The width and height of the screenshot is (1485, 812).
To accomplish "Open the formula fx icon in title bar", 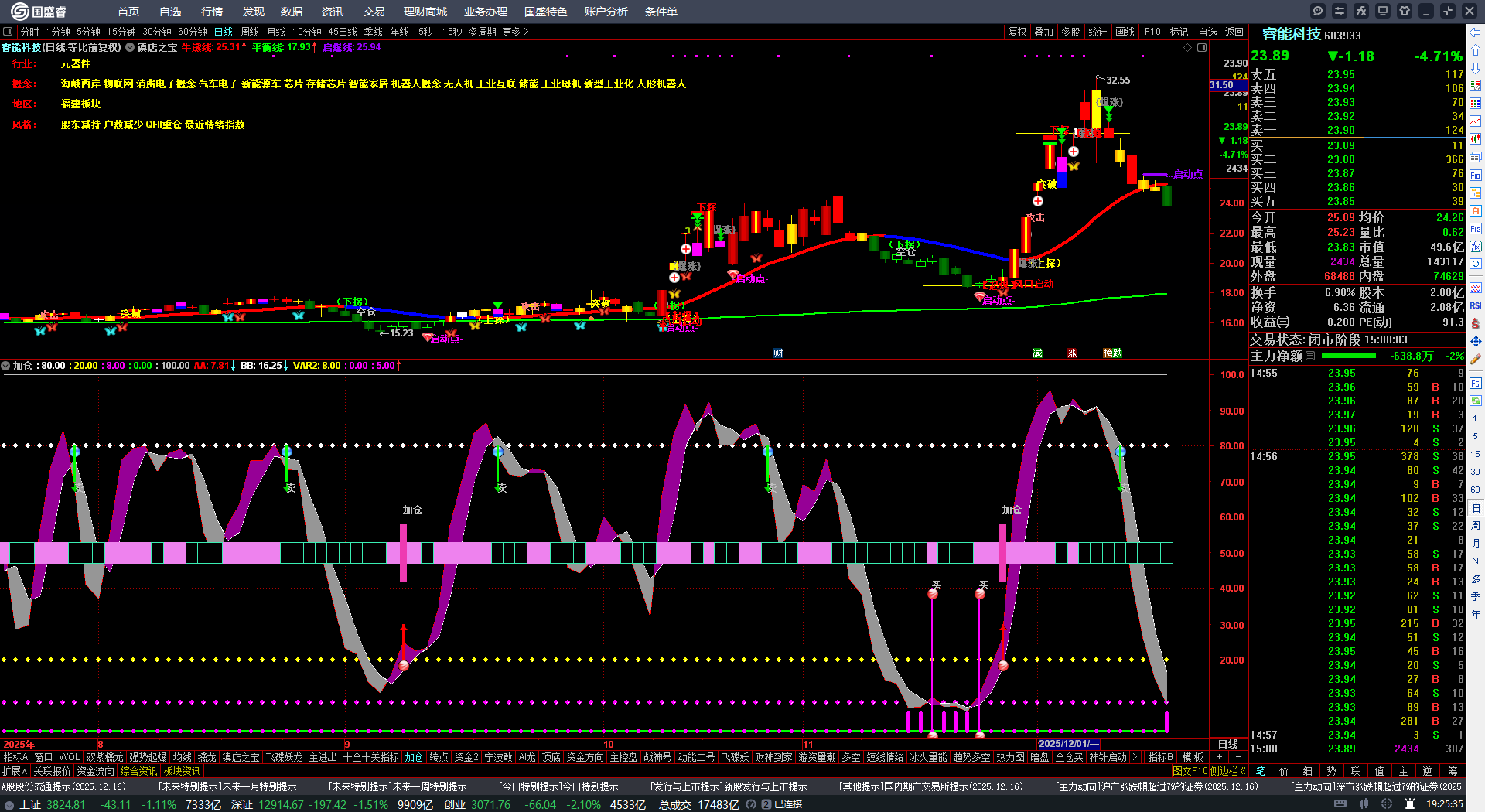I will coord(1361,11).
